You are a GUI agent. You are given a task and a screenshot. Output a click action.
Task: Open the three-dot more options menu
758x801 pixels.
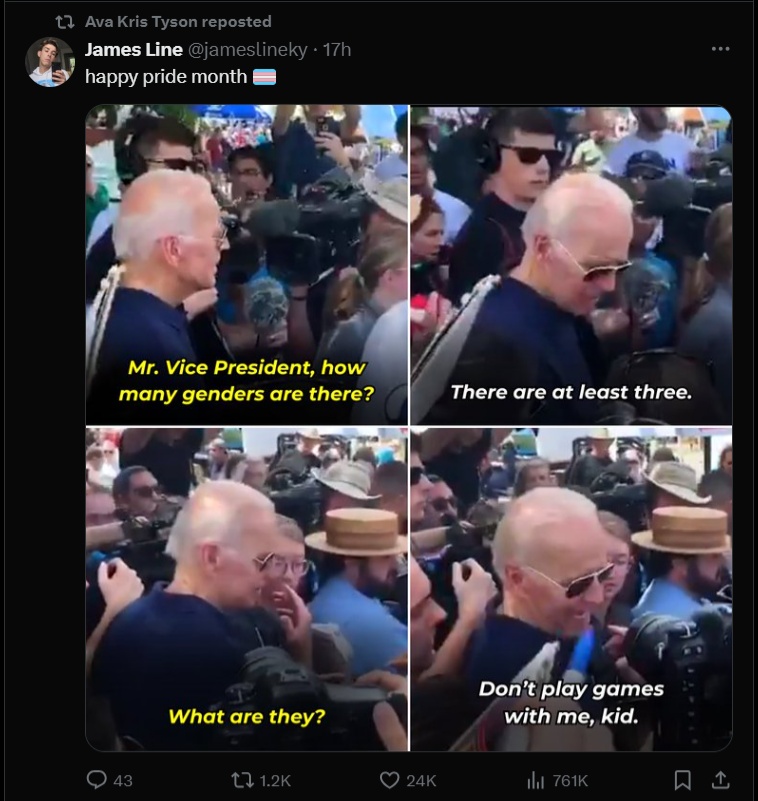click(720, 49)
